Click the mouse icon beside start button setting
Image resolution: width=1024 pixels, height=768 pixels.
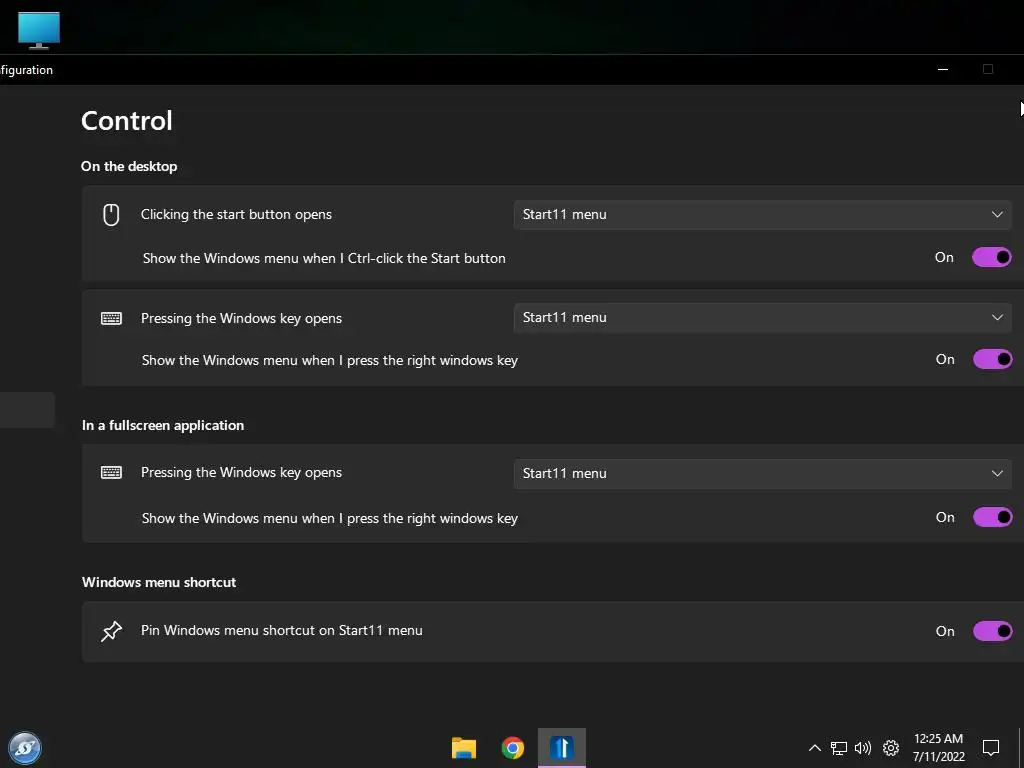(x=111, y=215)
